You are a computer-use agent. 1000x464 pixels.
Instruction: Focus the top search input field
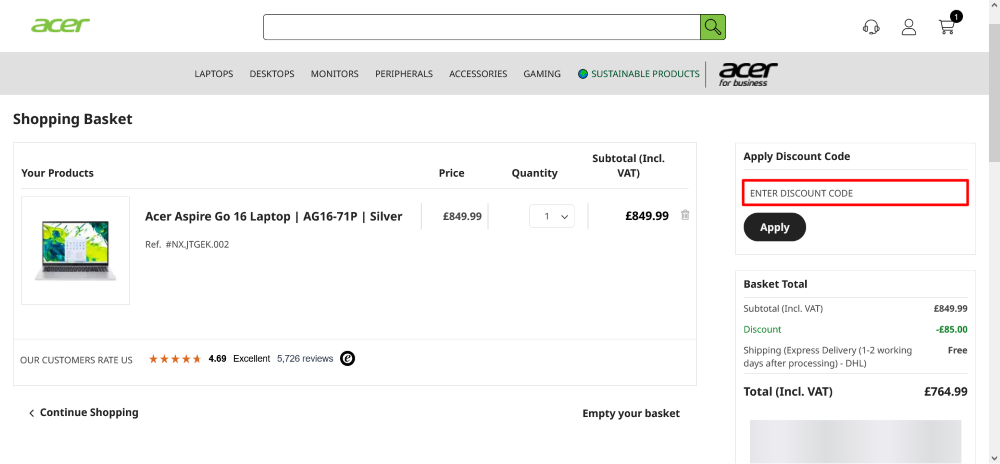coord(482,27)
